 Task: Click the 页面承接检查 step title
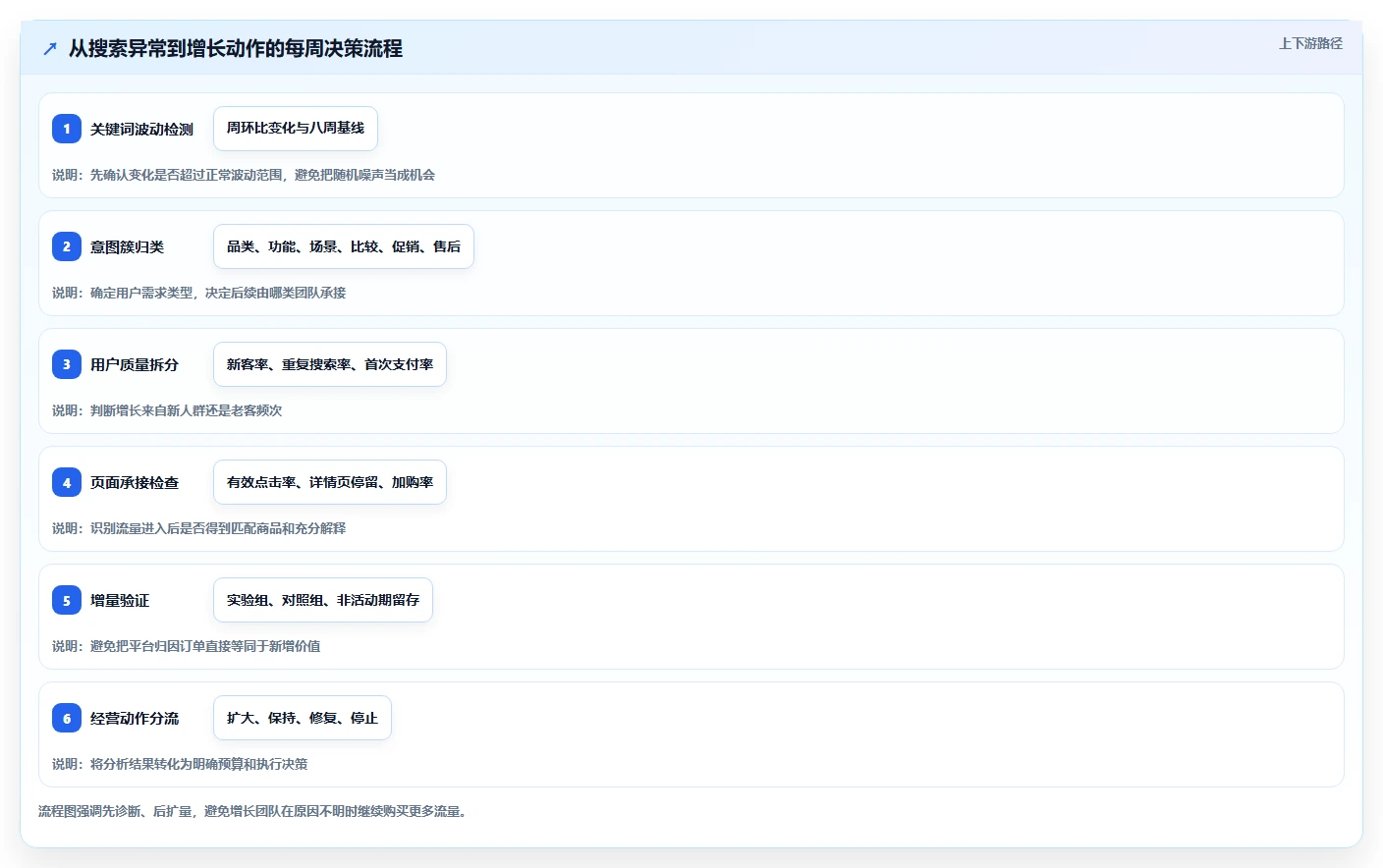(135, 482)
